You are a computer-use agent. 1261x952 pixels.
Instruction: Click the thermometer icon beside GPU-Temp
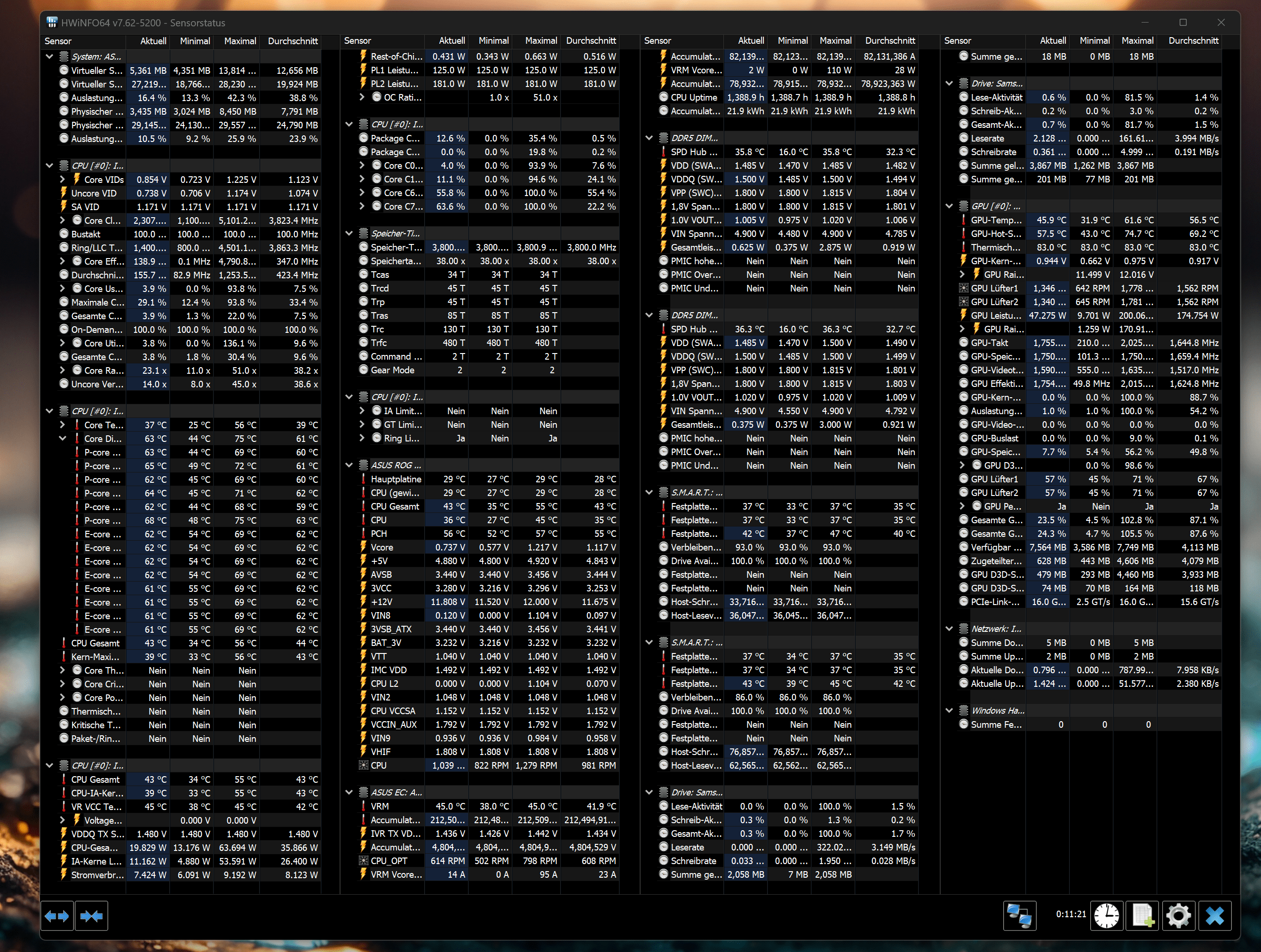(963, 220)
